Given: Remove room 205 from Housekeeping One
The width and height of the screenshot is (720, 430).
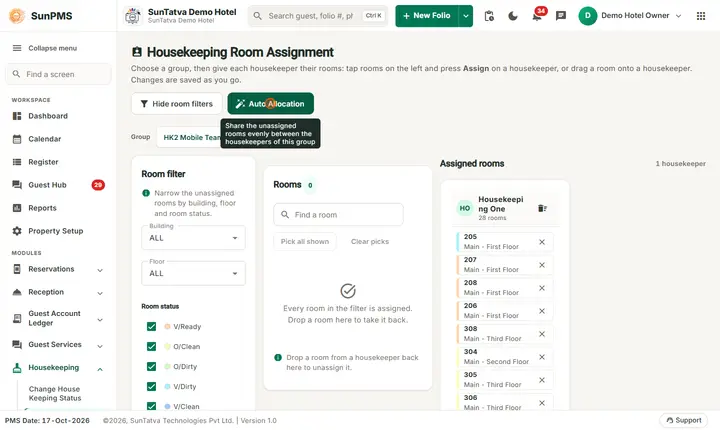Looking at the screenshot, I should point(542,242).
